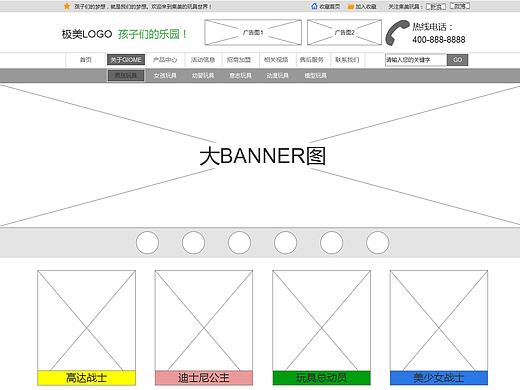Select the 动漫玩具 sub-navigation tab
The image size is (520, 390).
coord(277,76)
